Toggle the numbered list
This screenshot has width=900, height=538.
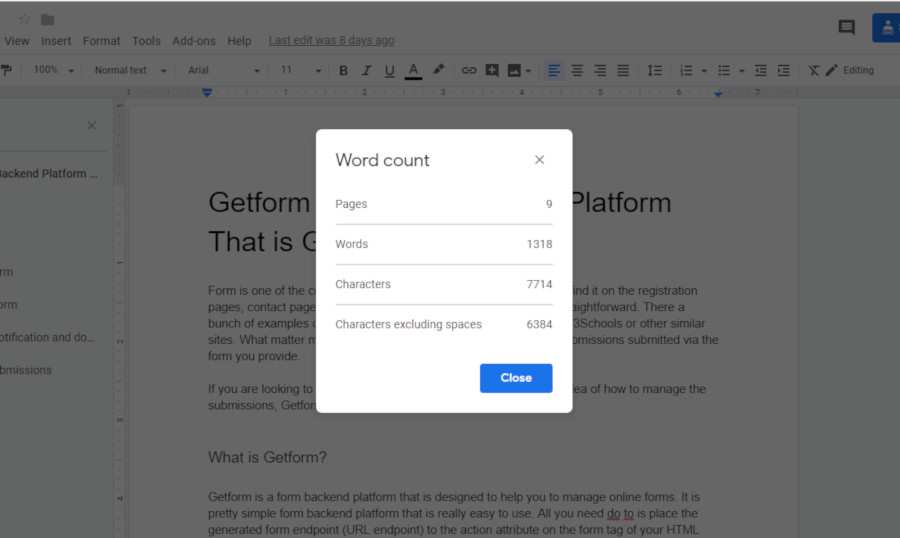coord(686,71)
